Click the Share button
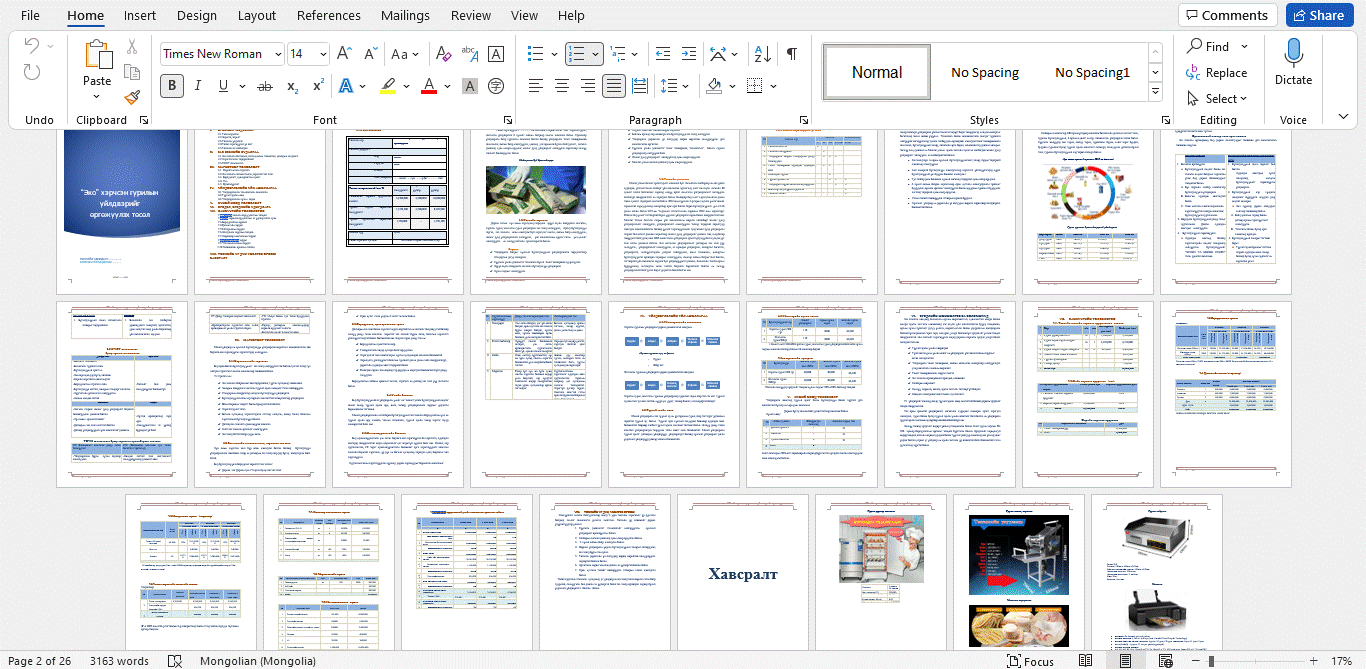 coord(1319,15)
